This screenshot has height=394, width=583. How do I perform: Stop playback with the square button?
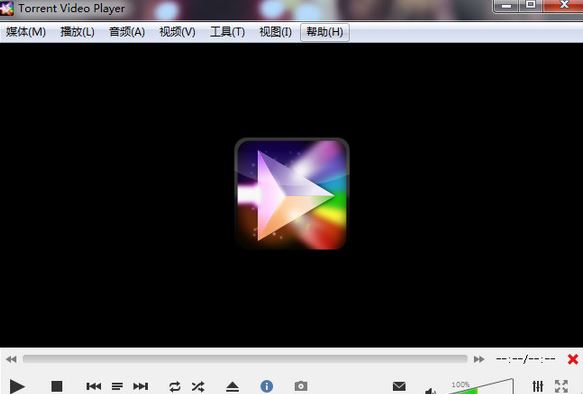(57, 386)
